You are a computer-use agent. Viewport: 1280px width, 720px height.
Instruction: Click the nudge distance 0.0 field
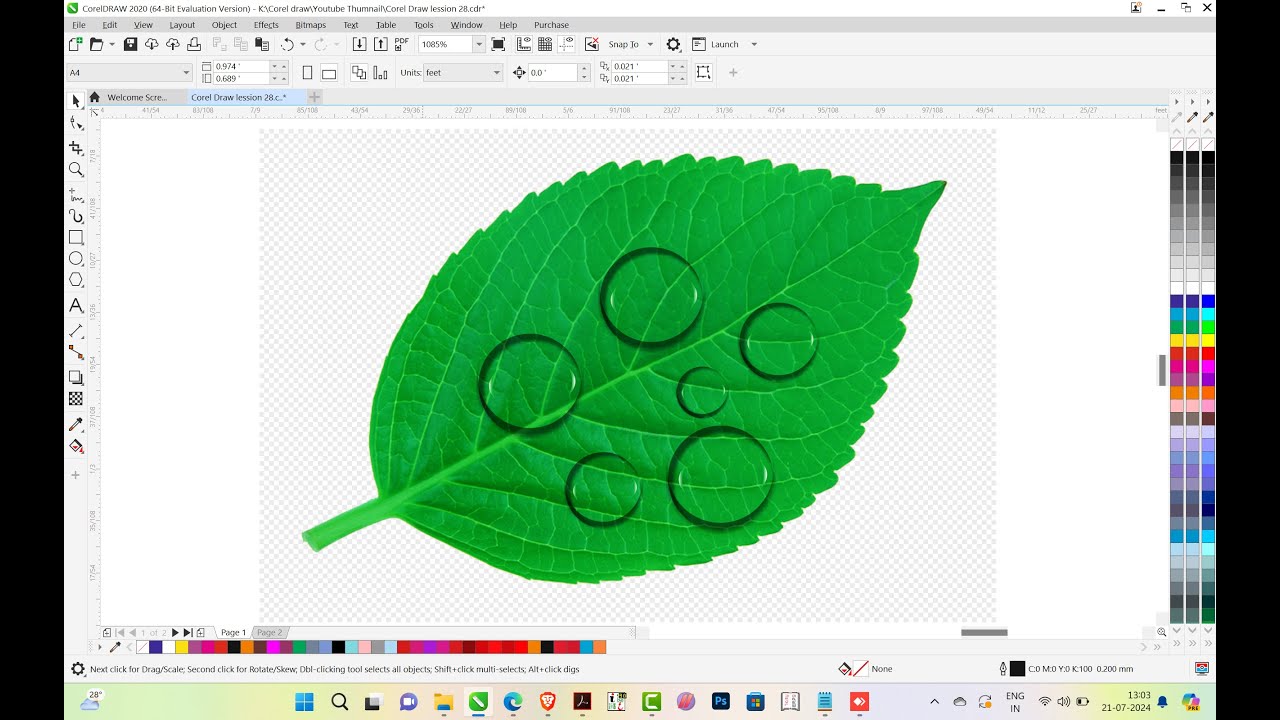coord(553,73)
